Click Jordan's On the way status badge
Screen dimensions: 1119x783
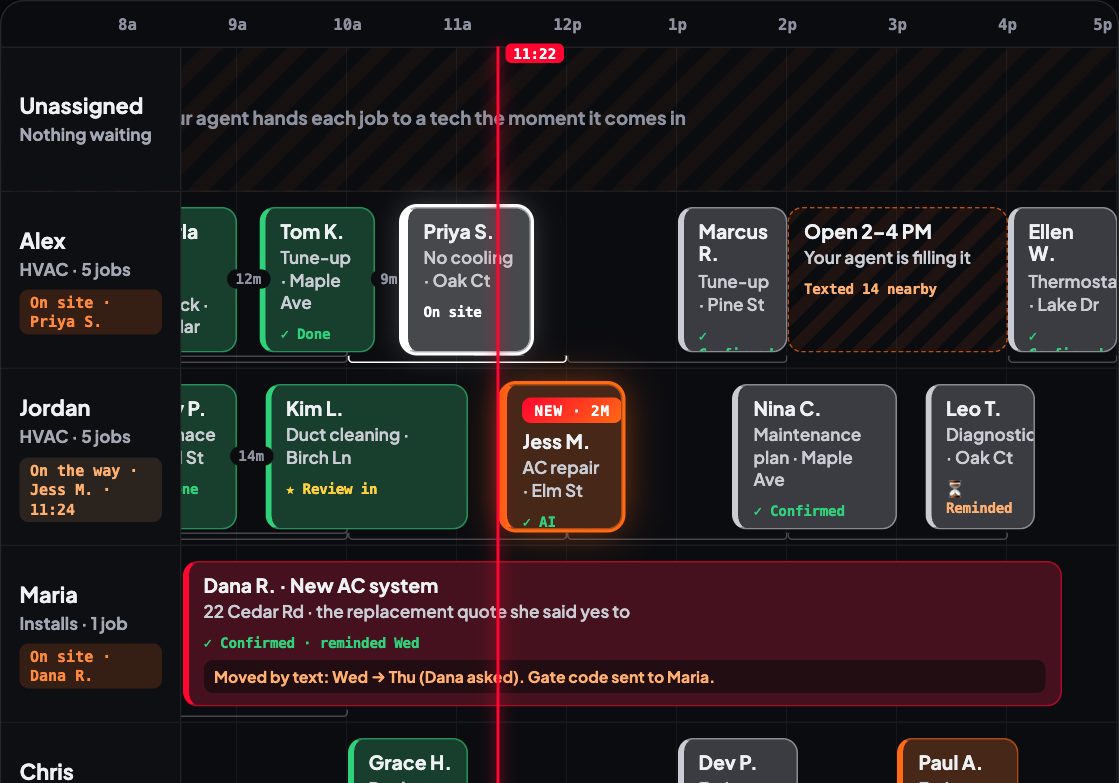pyautogui.click(x=91, y=490)
